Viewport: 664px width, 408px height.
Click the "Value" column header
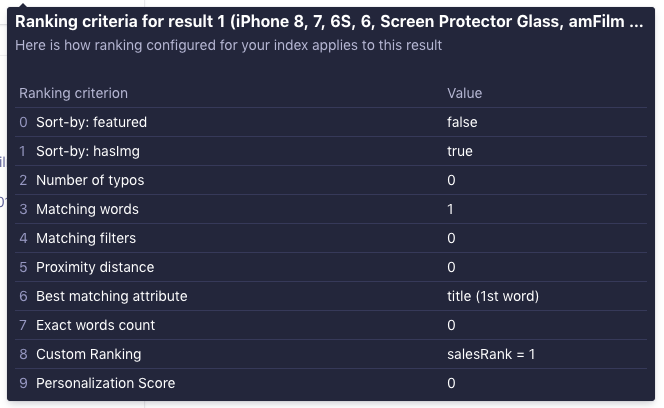coord(464,93)
